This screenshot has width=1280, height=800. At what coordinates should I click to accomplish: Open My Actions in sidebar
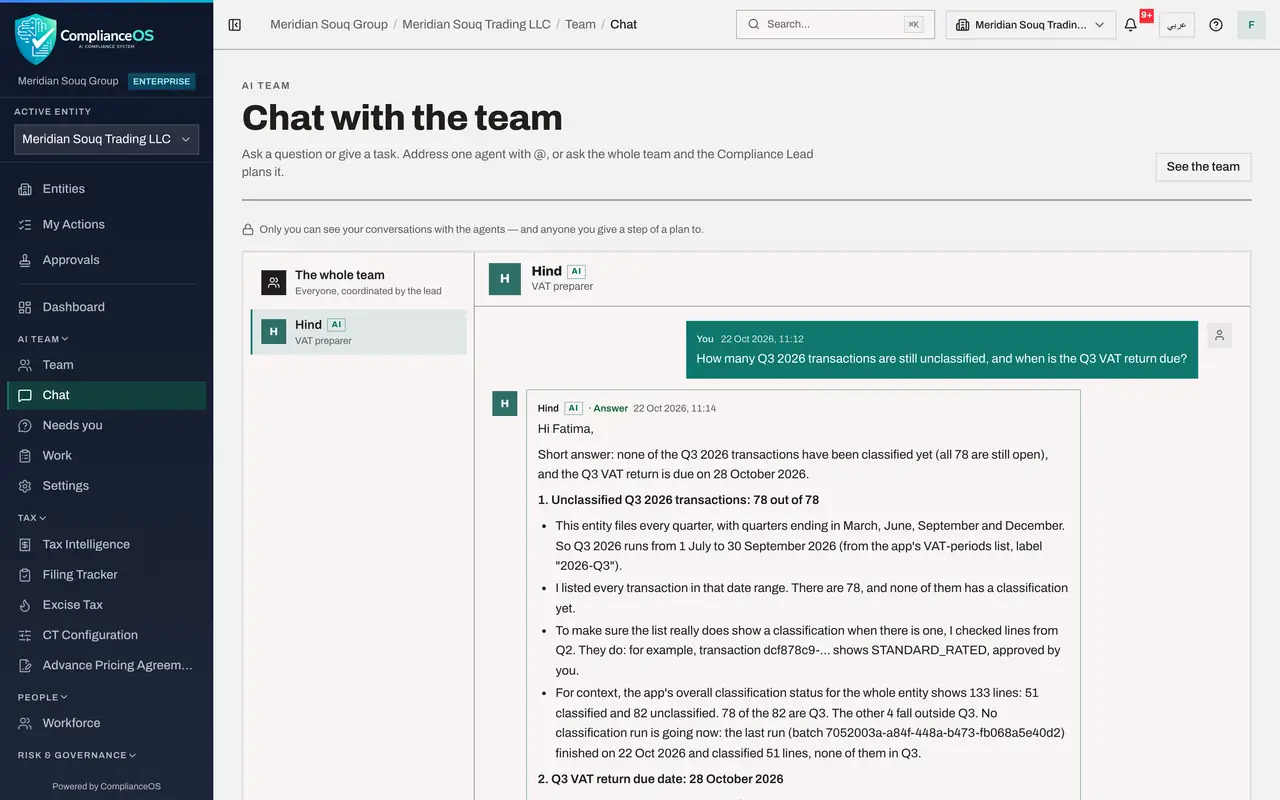click(x=106, y=224)
